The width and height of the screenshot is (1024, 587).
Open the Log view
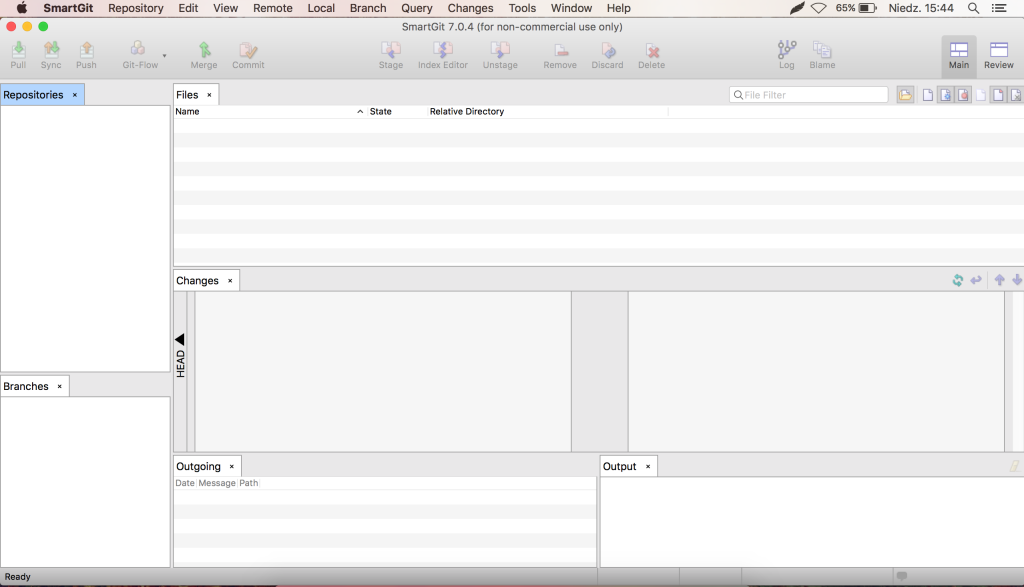(x=787, y=55)
